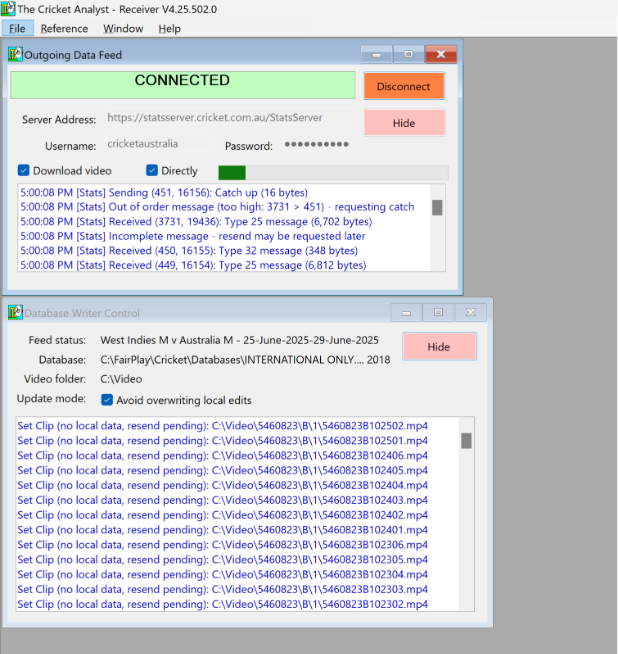Select clip line 5460823B102406.mp4
The height and width of the screenshot is (654, 618).
coord(222,455)
